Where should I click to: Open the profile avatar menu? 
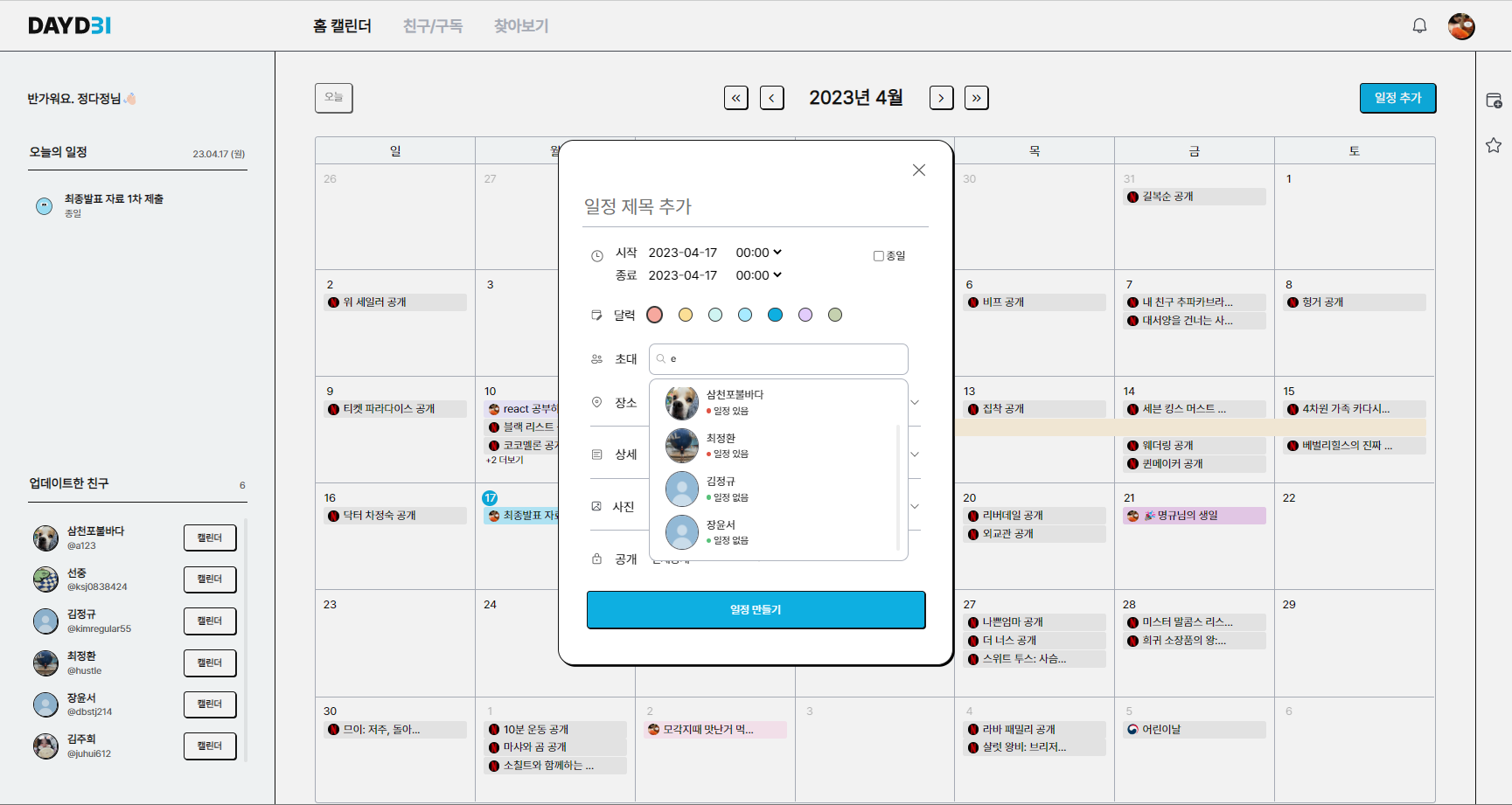tap(1461, 26)
